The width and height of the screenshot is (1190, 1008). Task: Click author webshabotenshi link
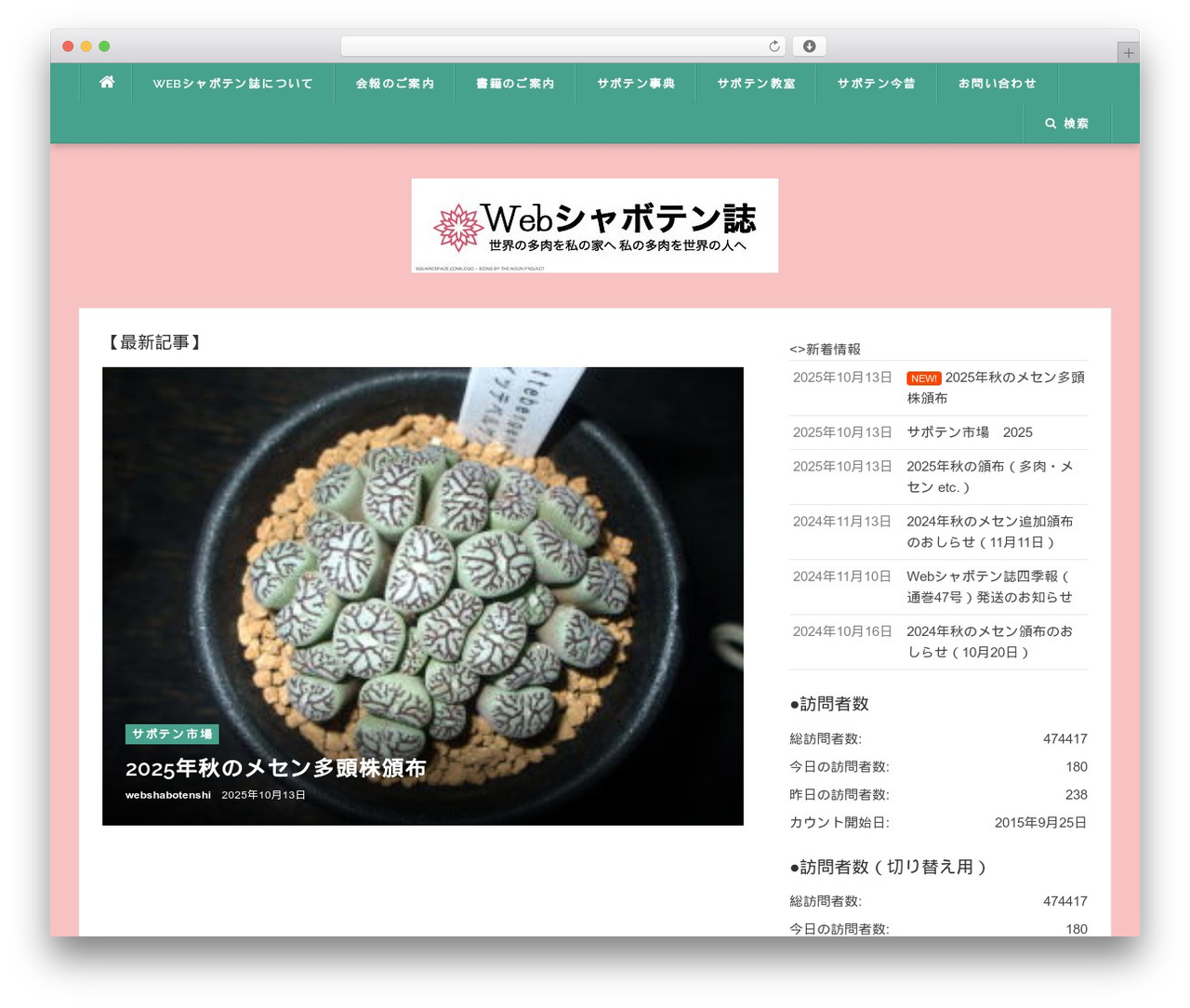168,795
